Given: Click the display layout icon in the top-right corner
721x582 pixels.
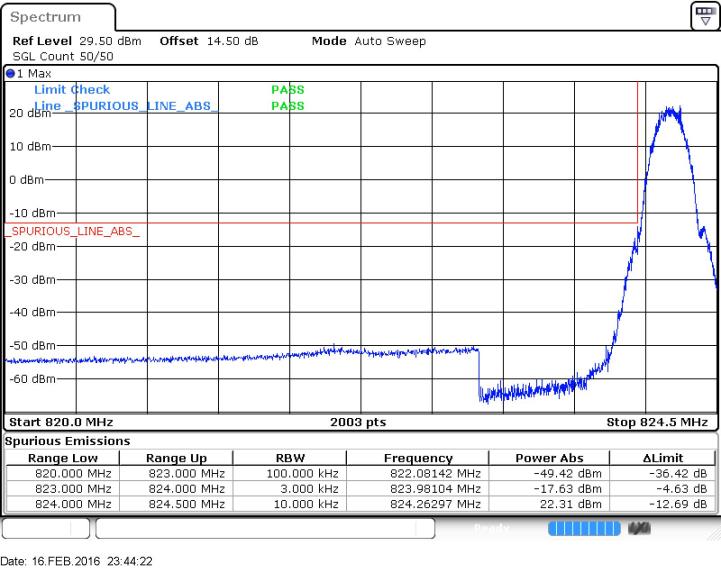Looking at the screenshot, I should click(705, 16).
